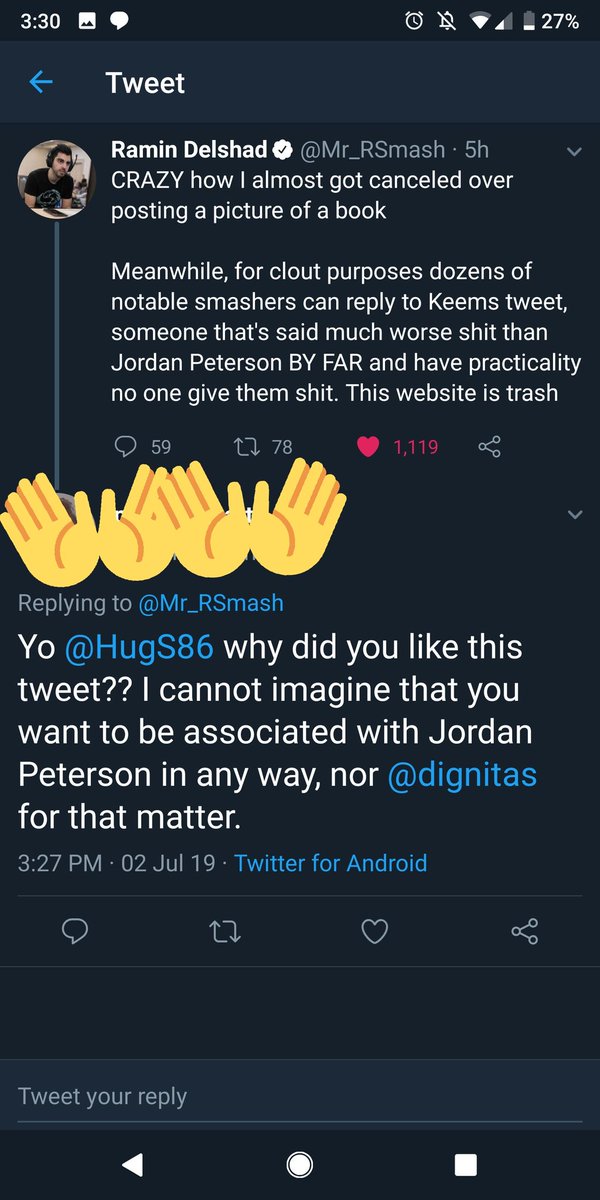Image resolution: width=600 pixels, height=1200 pixels.
Task: Expand options chevron on Ramin's tweet
Action: point(574,152)
